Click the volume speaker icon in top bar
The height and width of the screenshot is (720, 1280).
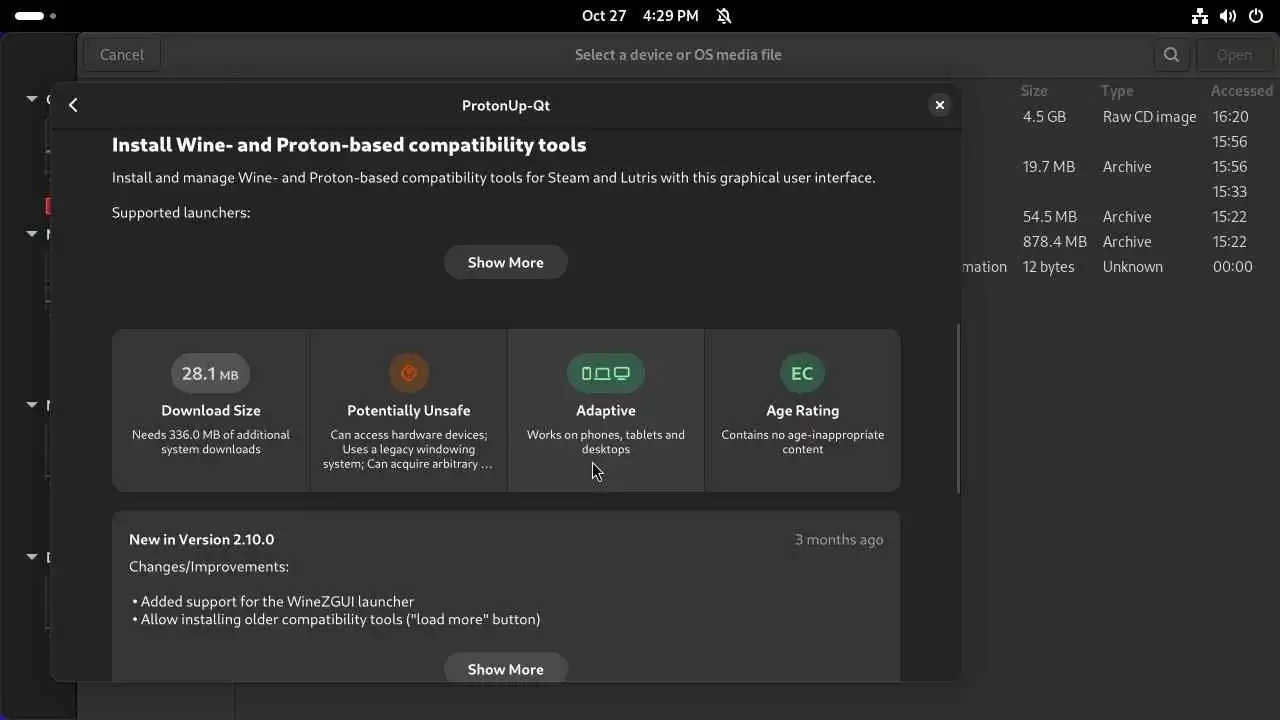click(1228, 16)
